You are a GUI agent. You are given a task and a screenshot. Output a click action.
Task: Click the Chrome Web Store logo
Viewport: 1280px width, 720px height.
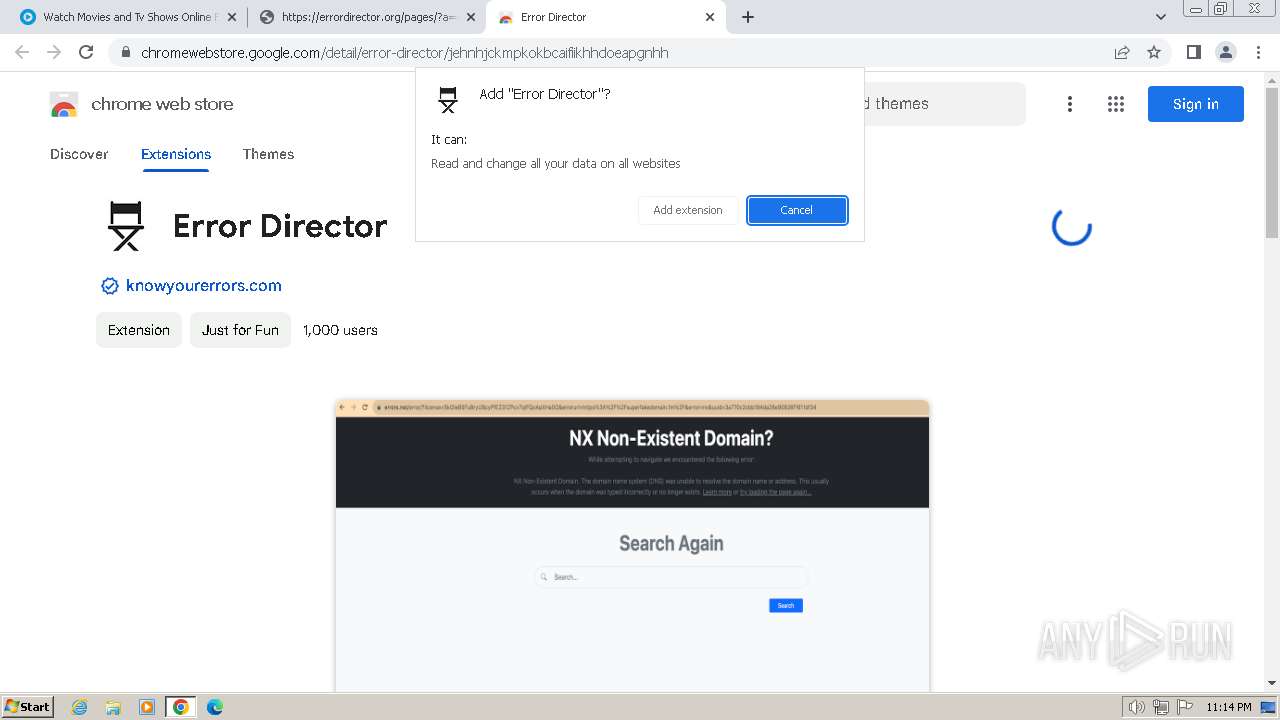(x=142, y=104)
